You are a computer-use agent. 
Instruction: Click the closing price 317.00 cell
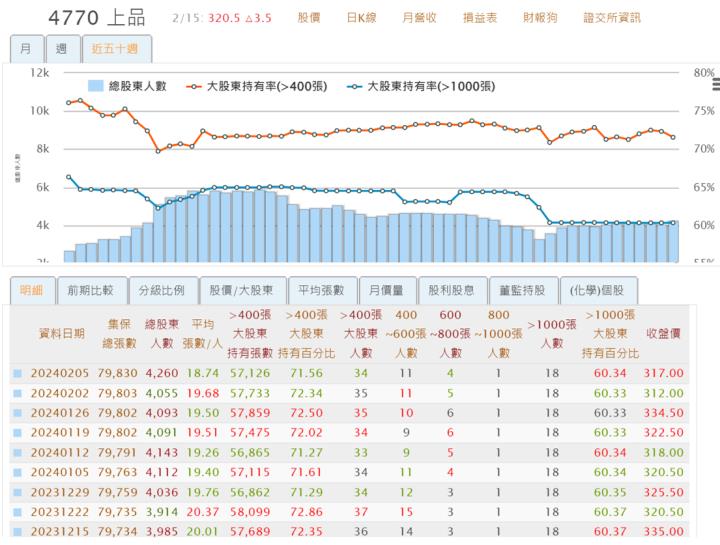coord(664,373)
